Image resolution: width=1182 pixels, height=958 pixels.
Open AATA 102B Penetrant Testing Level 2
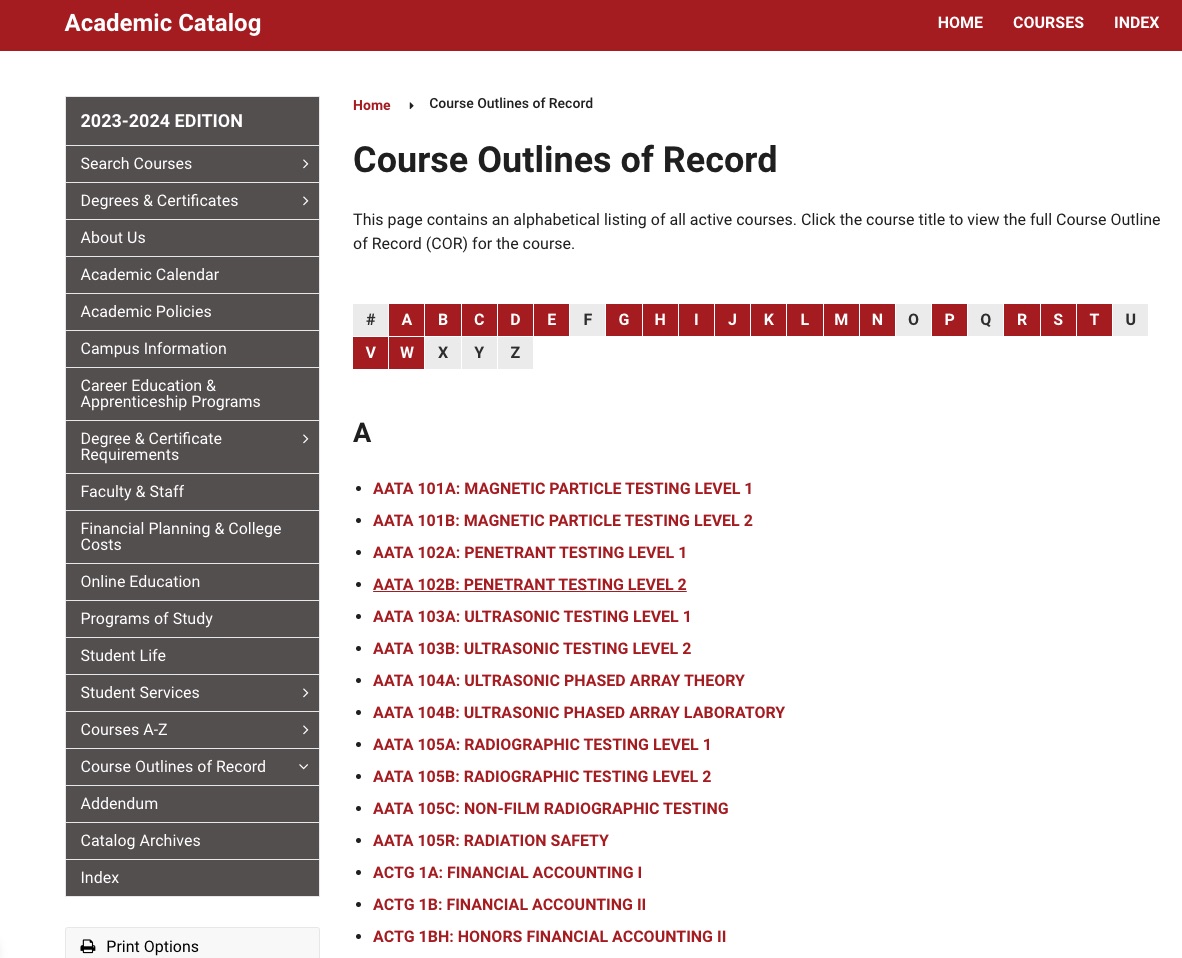[x=529, y=585]
